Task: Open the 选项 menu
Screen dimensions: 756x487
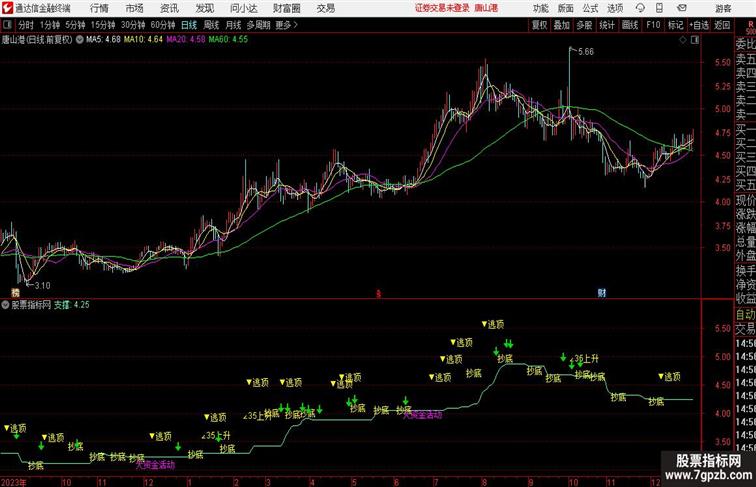Action: click(615, 8)
